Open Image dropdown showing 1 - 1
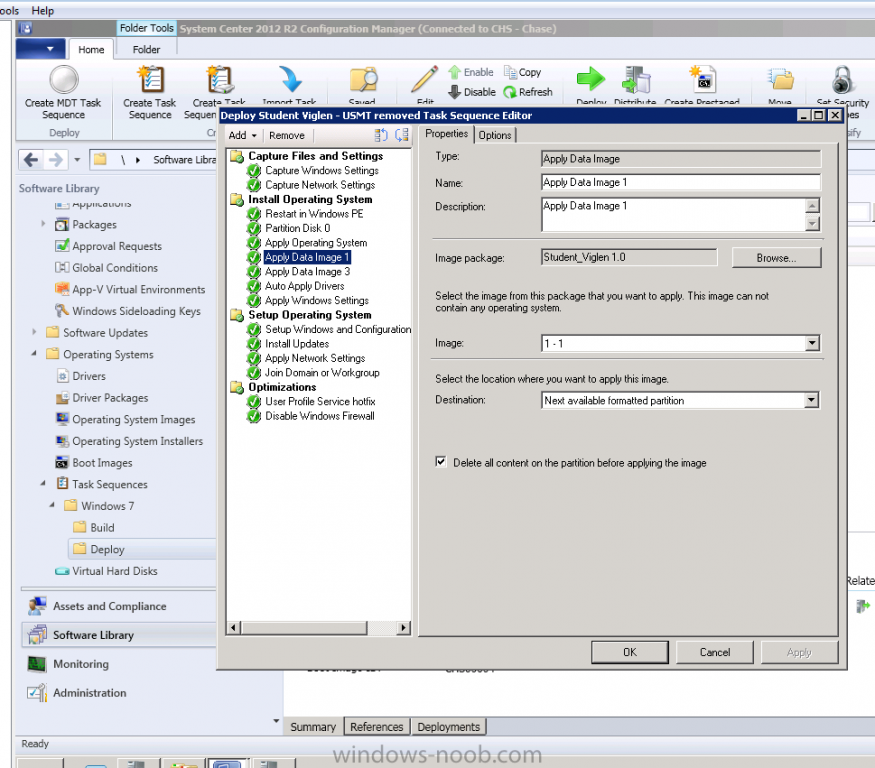875x768 pixels. 812,343
